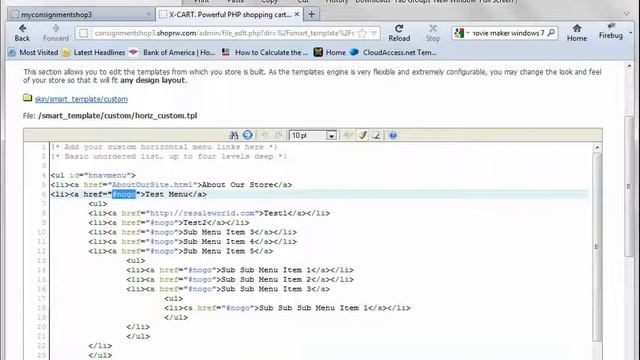640x360 pixels.
Task: Click in the search box text
Action: pos(508,33)
